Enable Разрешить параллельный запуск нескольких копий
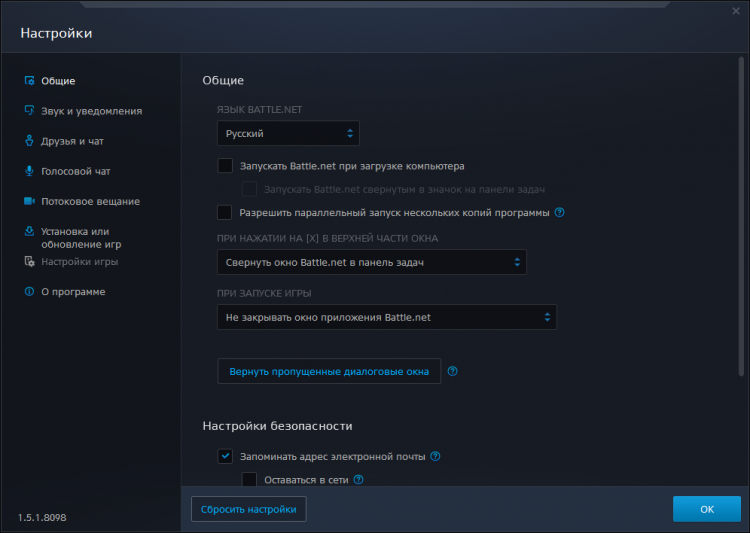Screen dimensions: 750x533 coord(224,212)
